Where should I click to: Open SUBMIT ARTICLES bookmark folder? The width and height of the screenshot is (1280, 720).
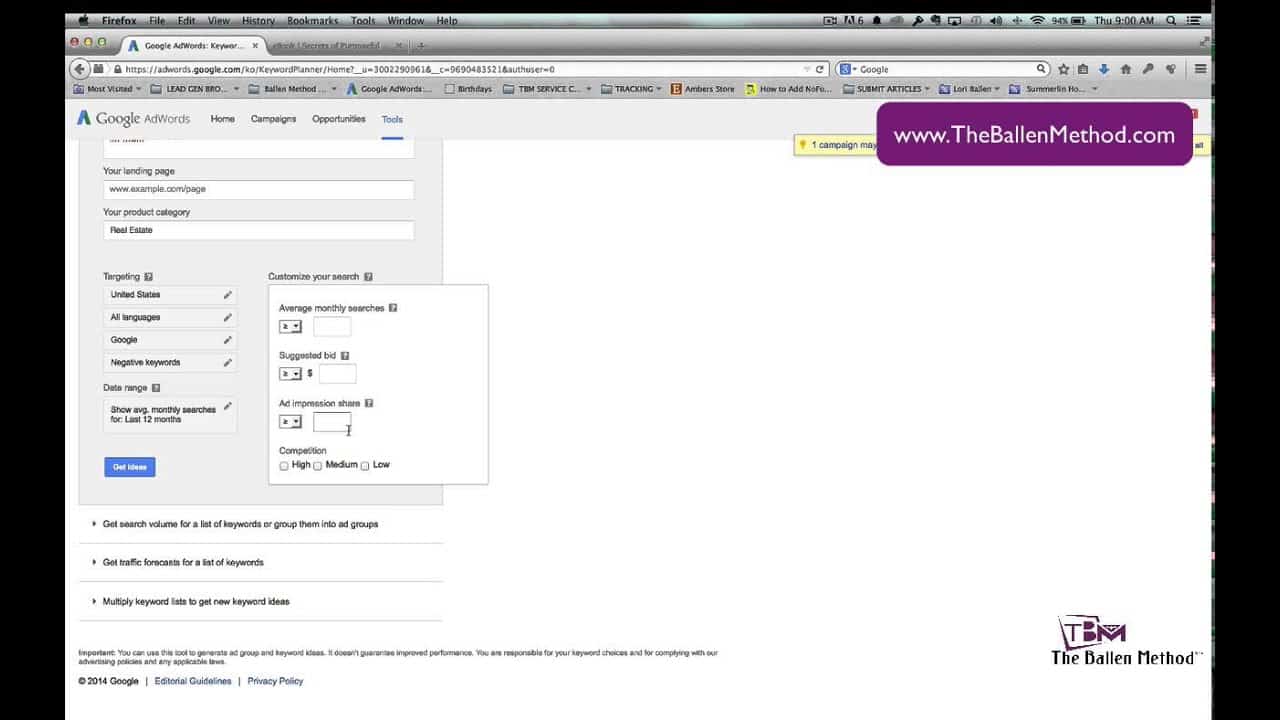(x=887, y=89)
